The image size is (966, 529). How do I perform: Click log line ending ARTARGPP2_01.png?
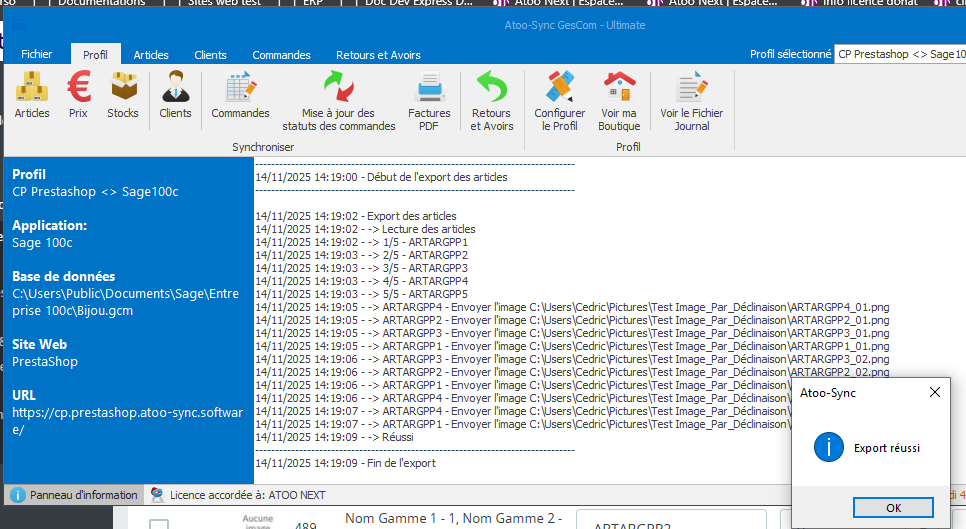click(572, 320)
